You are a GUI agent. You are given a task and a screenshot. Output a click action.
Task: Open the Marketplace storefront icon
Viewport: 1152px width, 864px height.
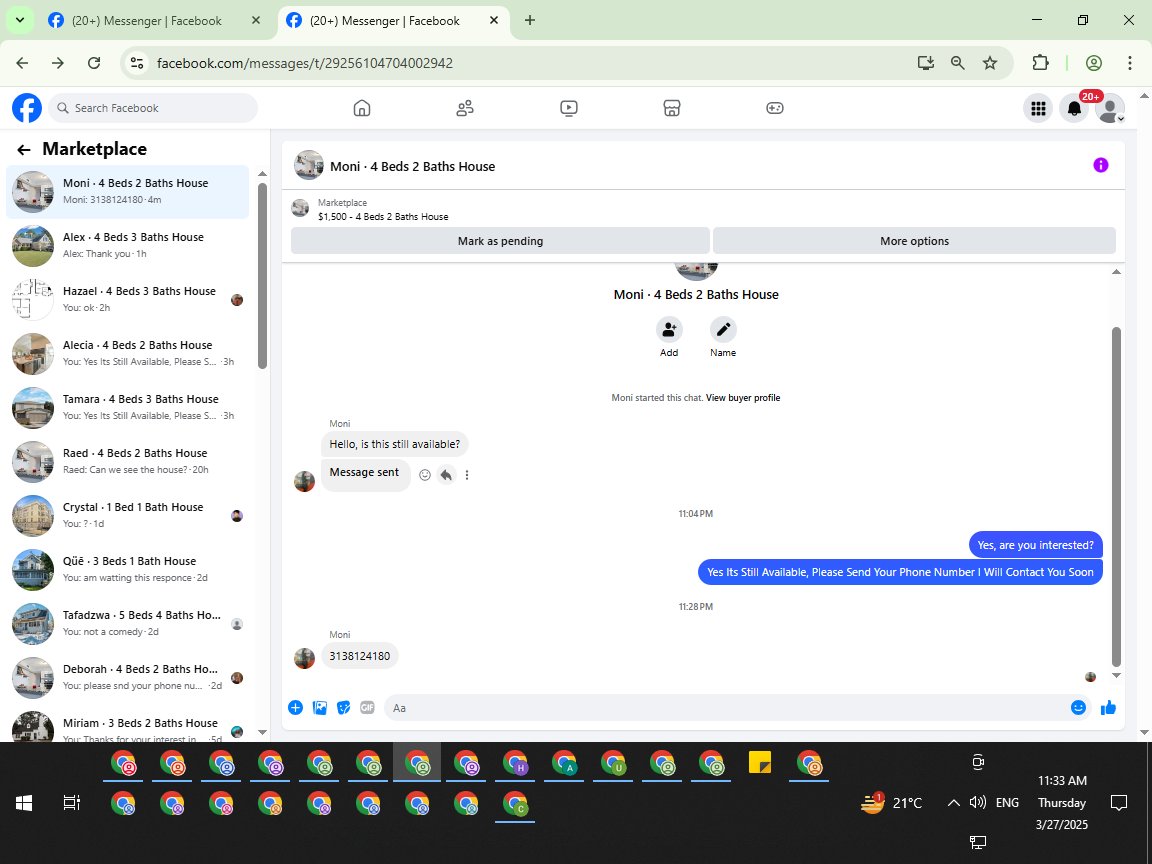[x=672, y=108]
